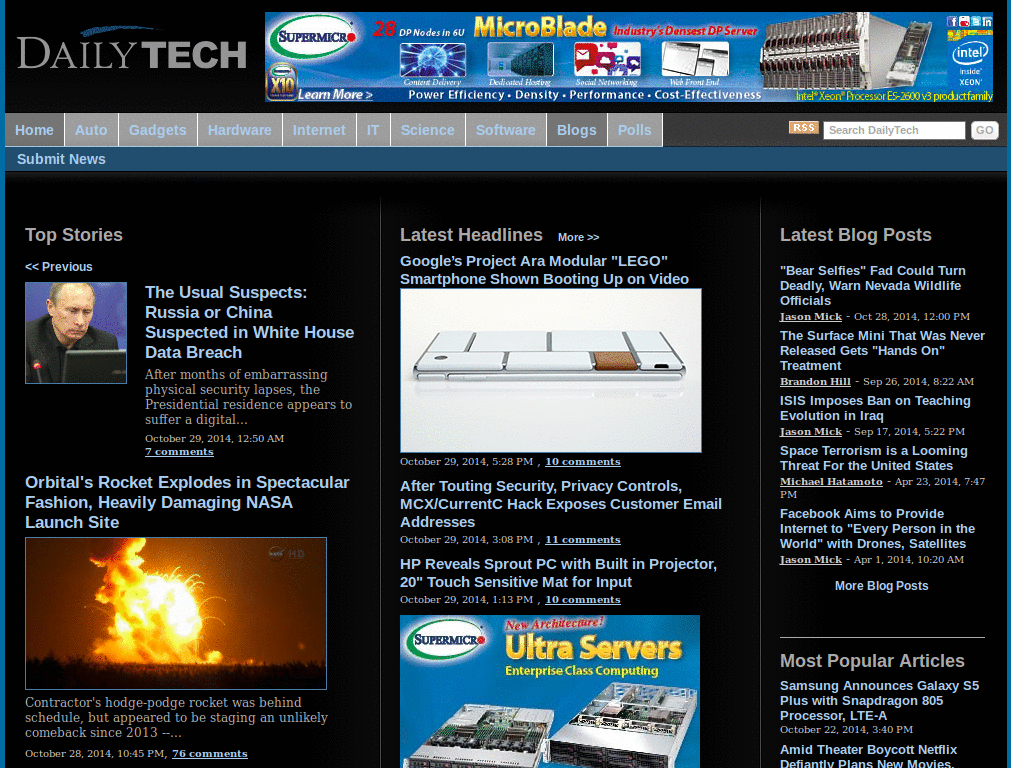Open the Science tab
The image size is (1024, 768).
click(x=428, y=130)
